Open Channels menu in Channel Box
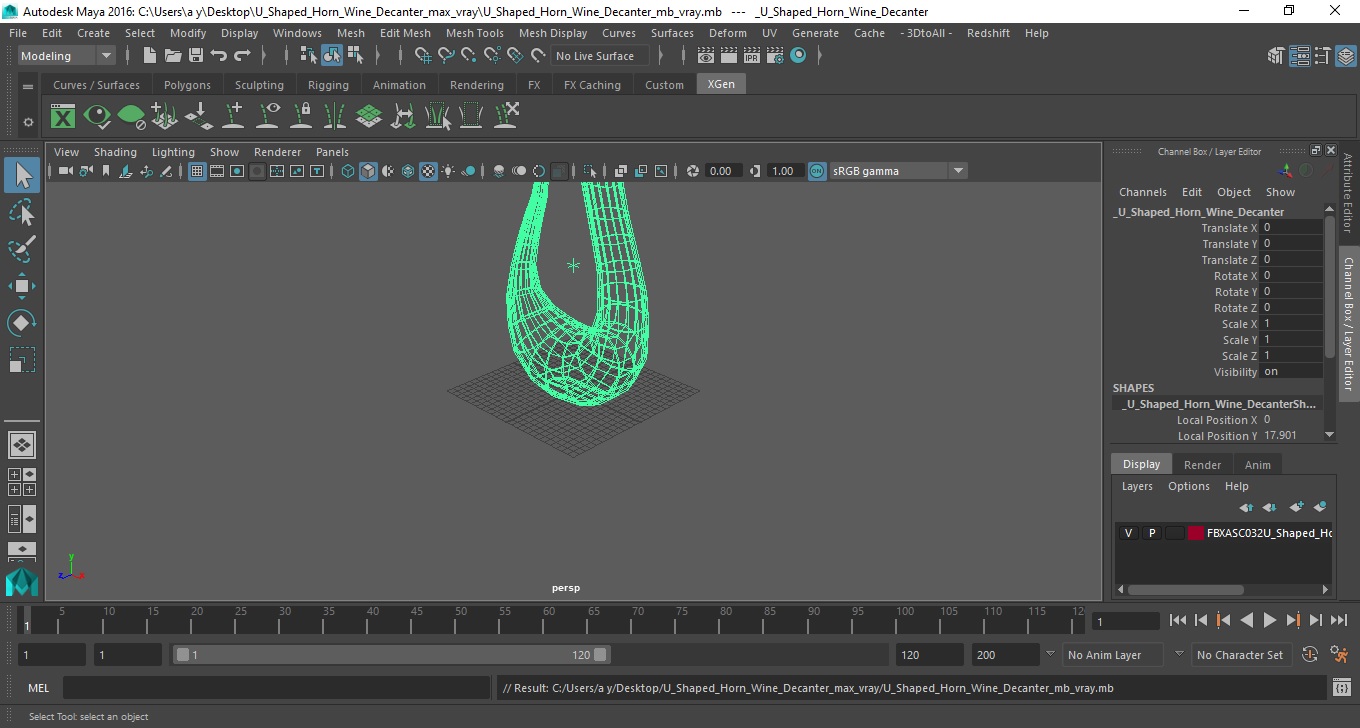 [x=1142, y=192]
